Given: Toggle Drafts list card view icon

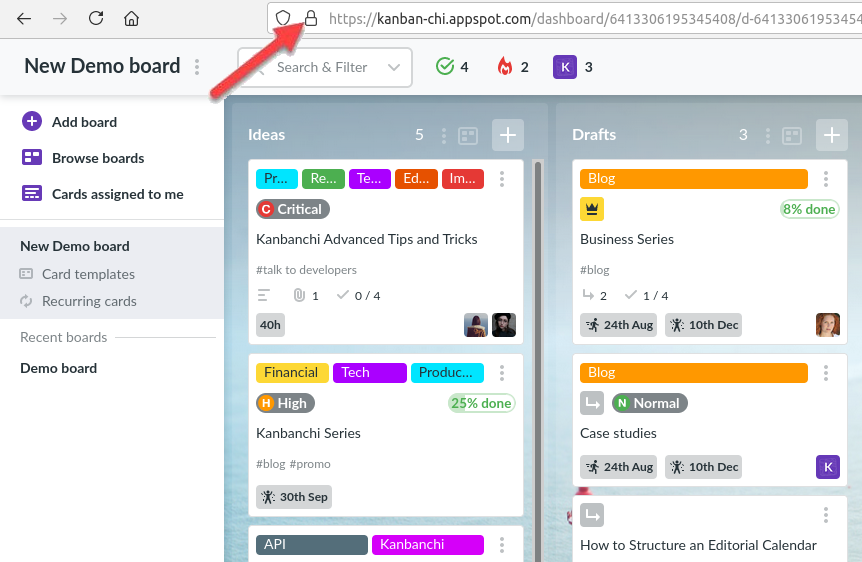Looking at the screenshot, I should [x=792, y=135].
